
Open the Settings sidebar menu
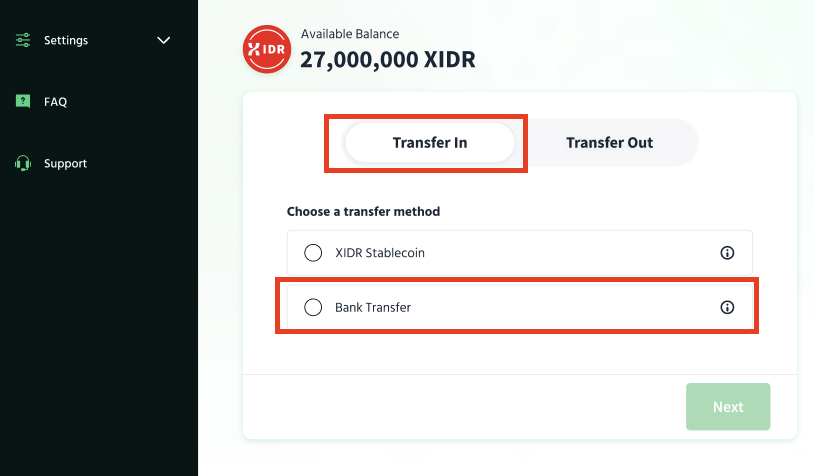tap(93, 40)
